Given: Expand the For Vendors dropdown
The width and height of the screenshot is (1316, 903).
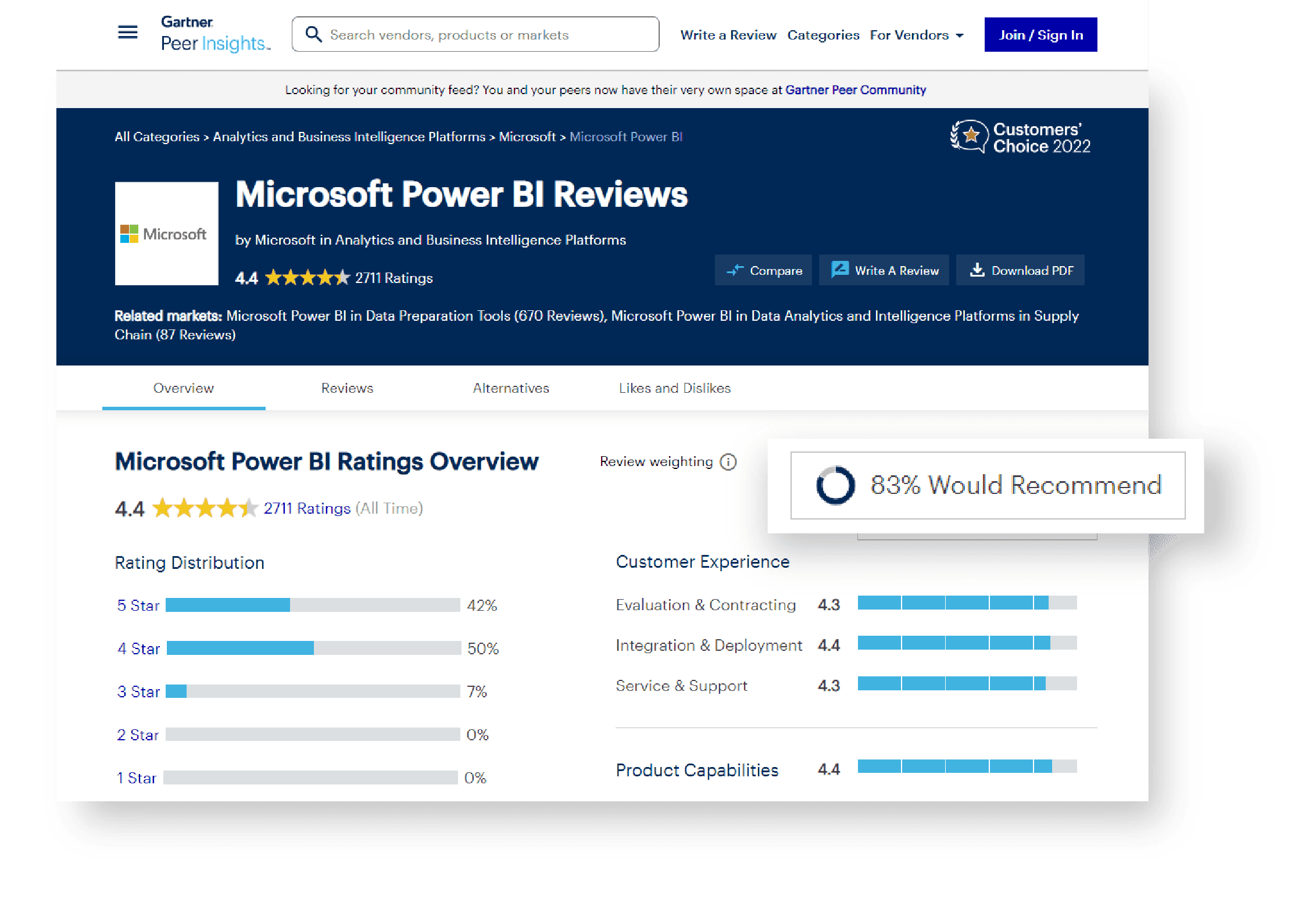Looking at the screenshot, I should tap(916, 35).
